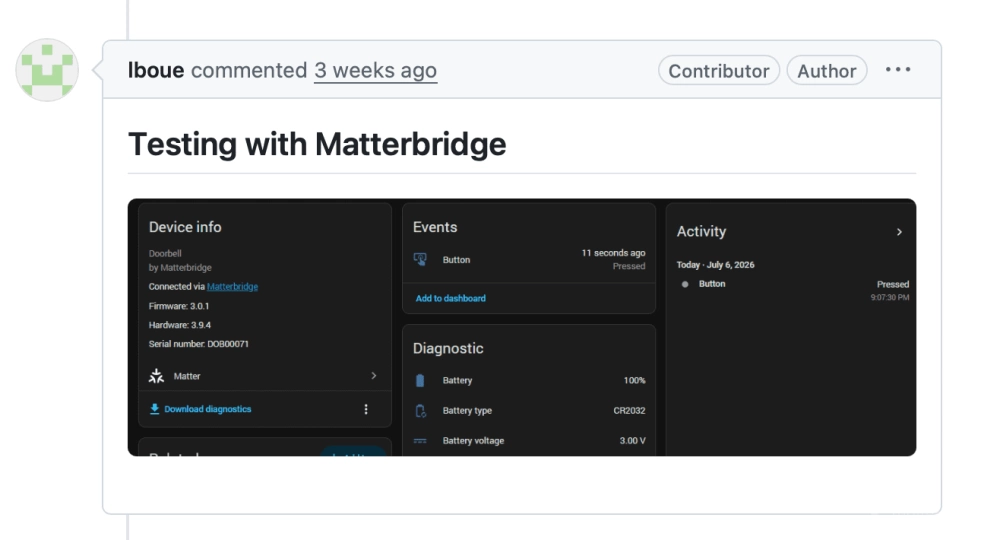Expand the Matter row chevron
The image size is (1000, 540).
click(374, 376)
